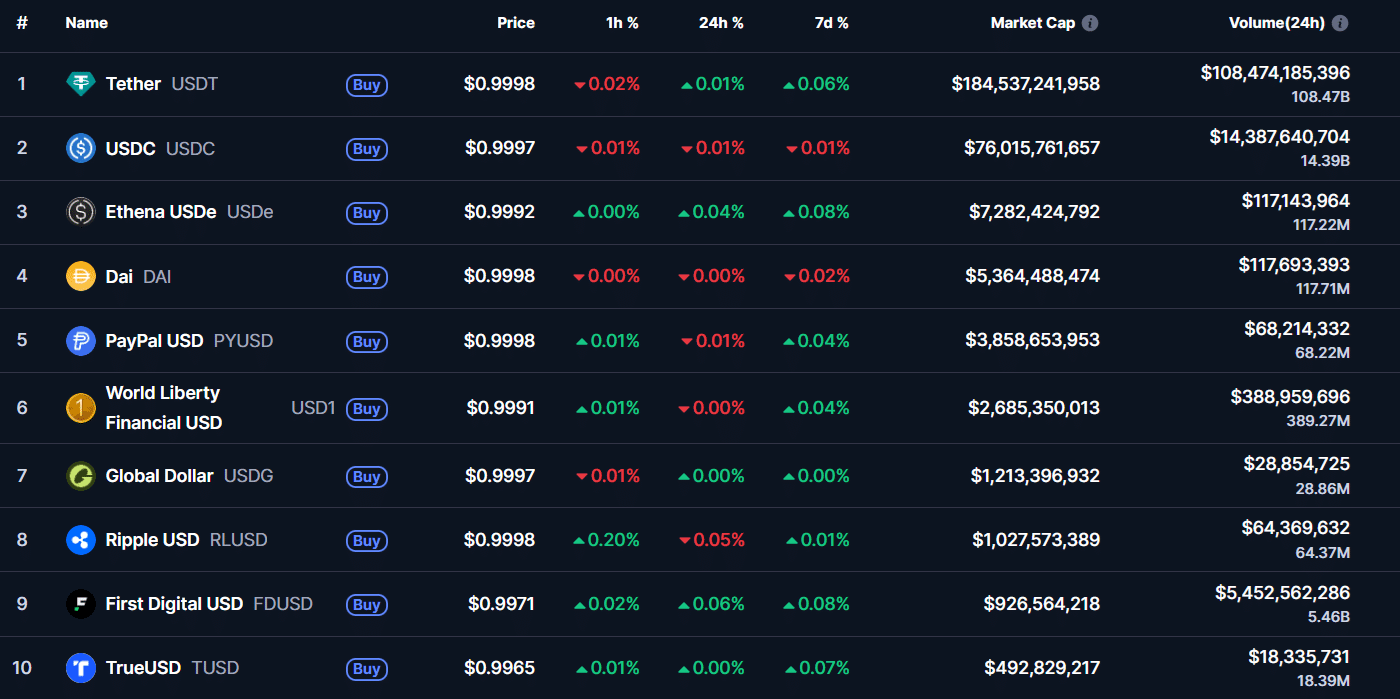The height and width of the screenshot is (699, 1400).
Task: Open the Market Cap info icon
Action: (1090, 23)
